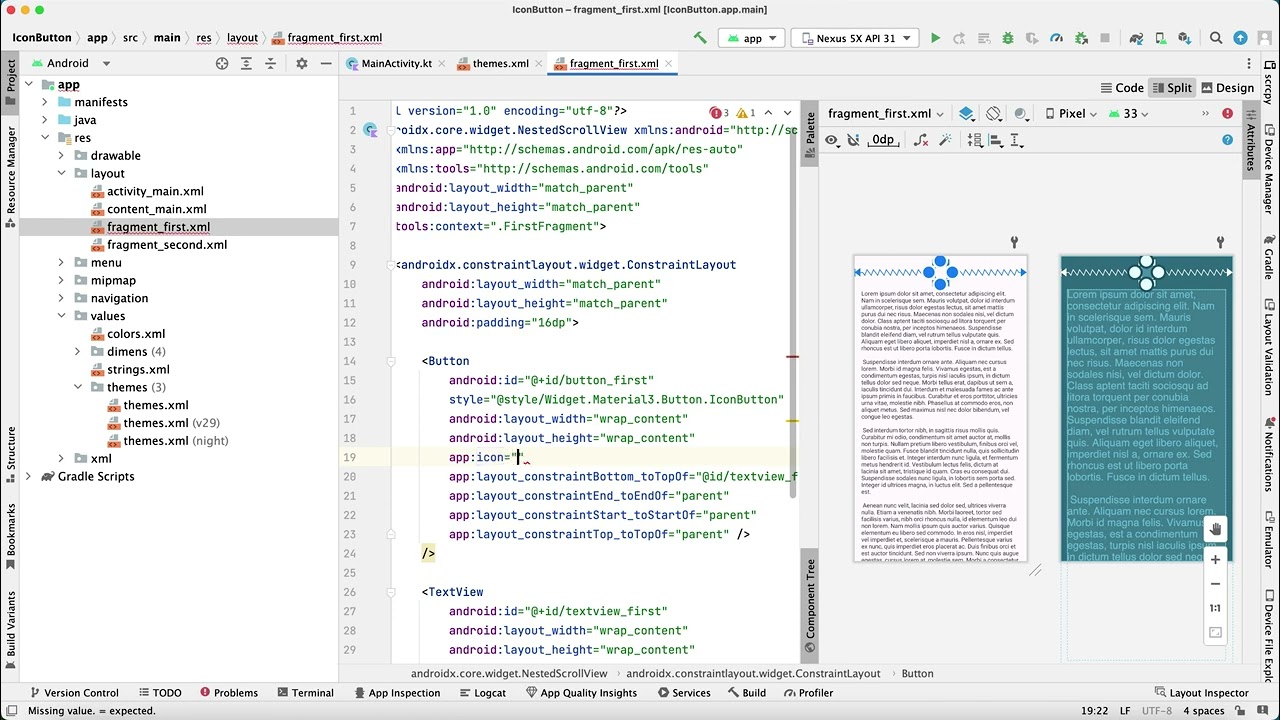This screenshot has width=1280, height=720.
Task: Zoom in design preview with plus button
Action: (x=1215, y=560)
